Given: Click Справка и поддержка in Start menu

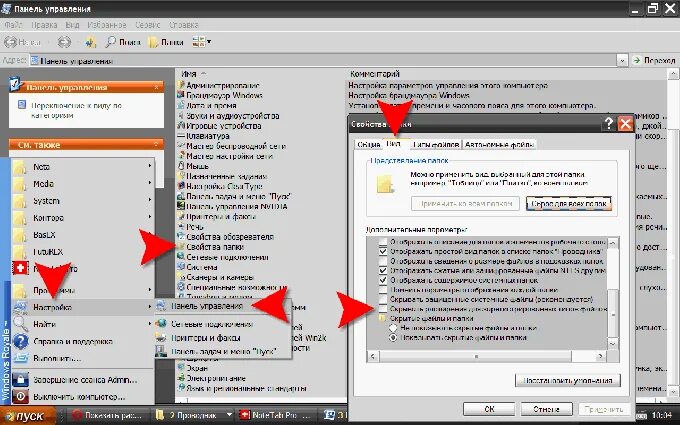Looking at the screenshot, I should pyautogui.click(x=73, y=341).
